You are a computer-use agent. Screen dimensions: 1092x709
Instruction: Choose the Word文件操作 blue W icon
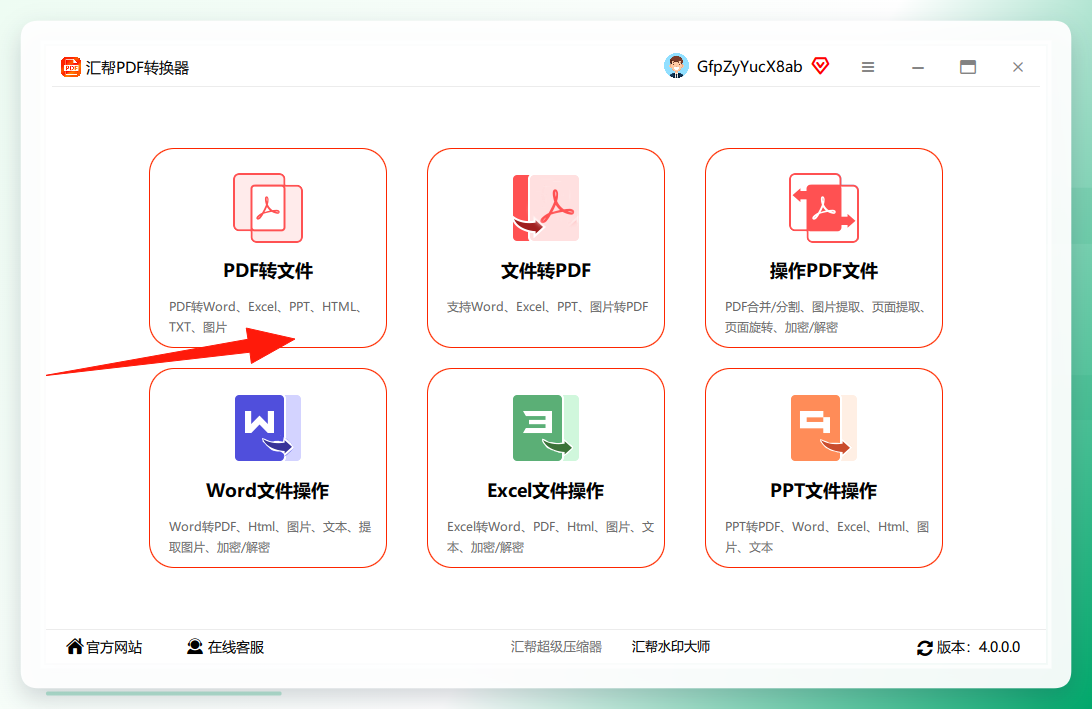pos(268,428)
